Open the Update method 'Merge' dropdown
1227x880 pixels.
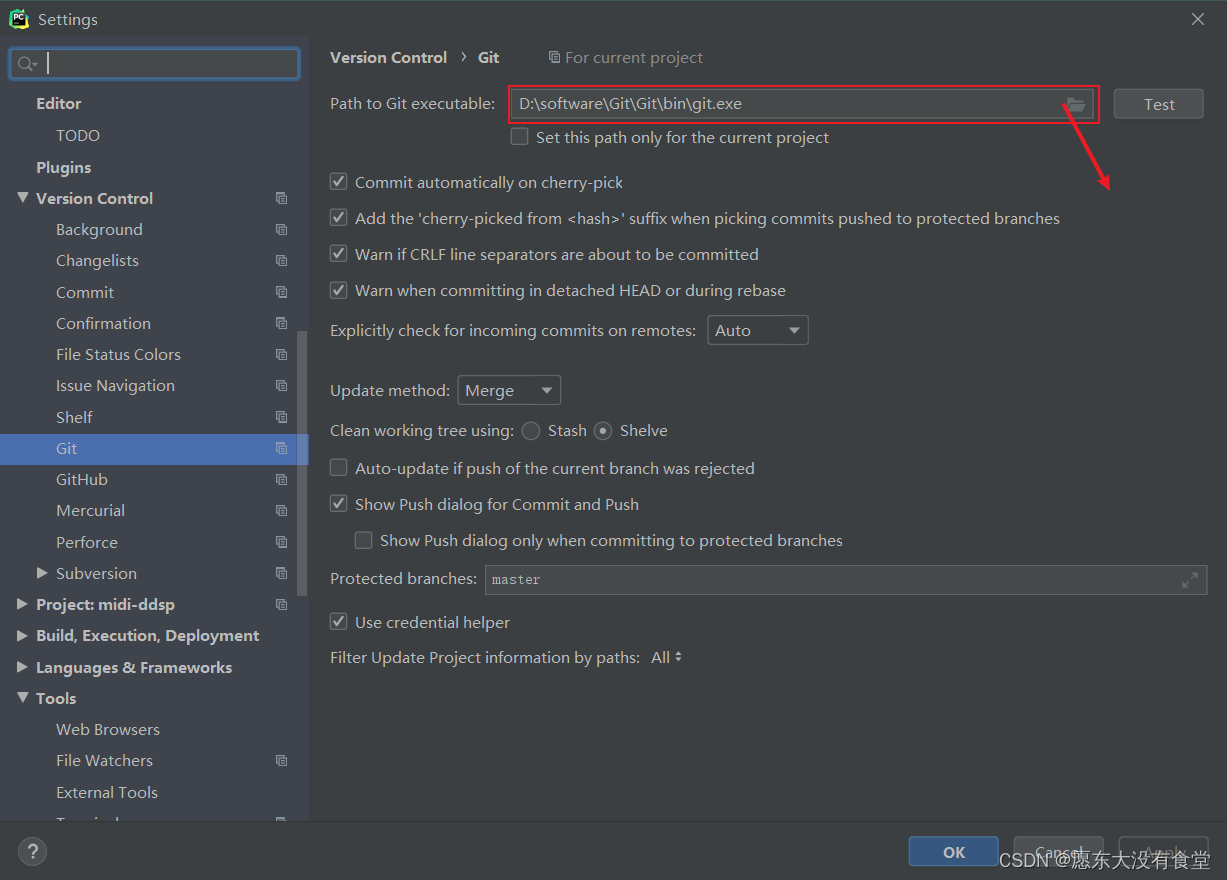[509, 390]
